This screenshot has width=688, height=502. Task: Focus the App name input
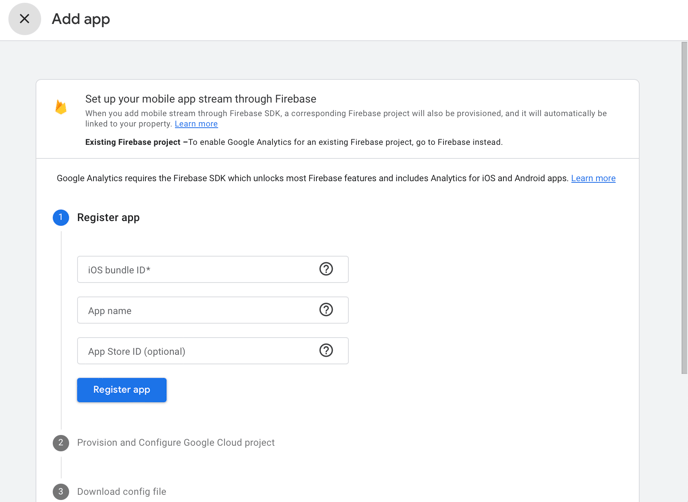[213, 310]
